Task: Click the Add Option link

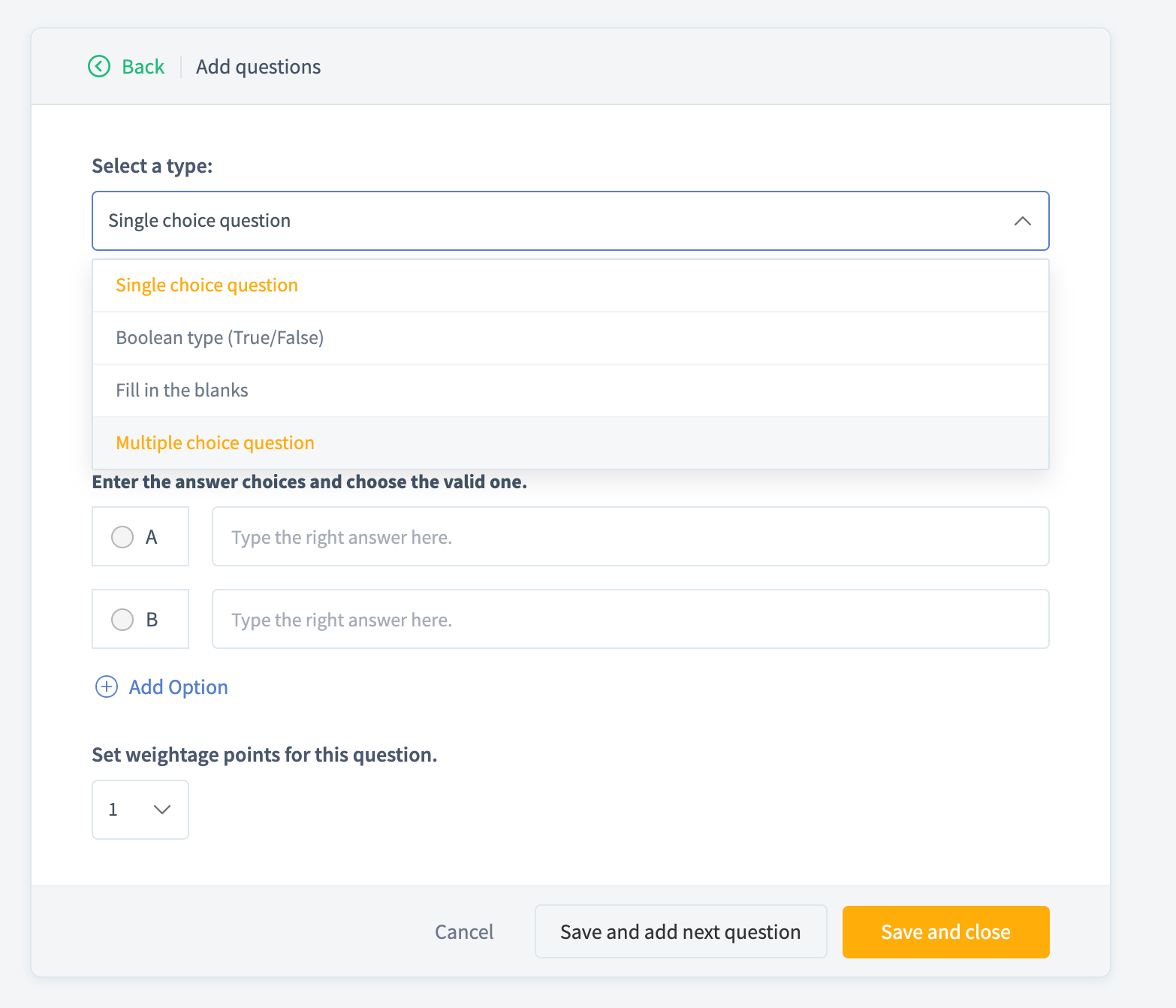Action: (x=179, y=687)
